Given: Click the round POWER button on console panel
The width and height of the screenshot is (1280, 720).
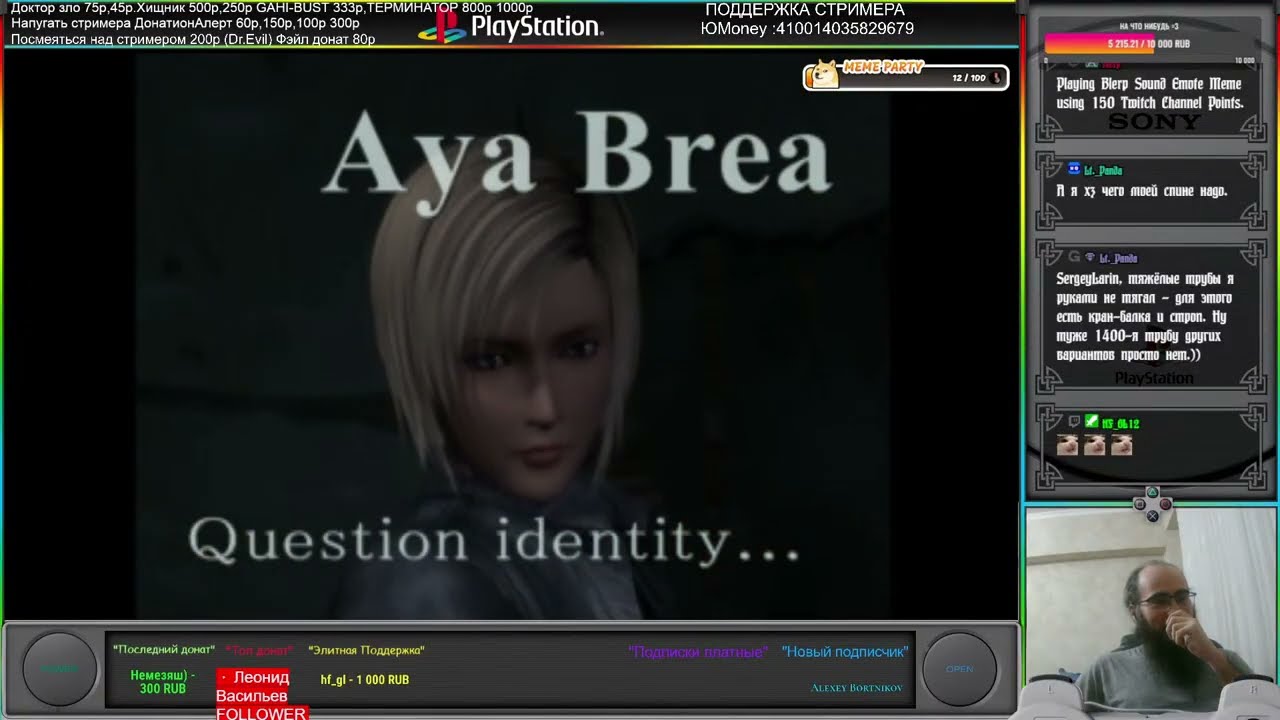Looking at the screenshot, I should (59, 669).
